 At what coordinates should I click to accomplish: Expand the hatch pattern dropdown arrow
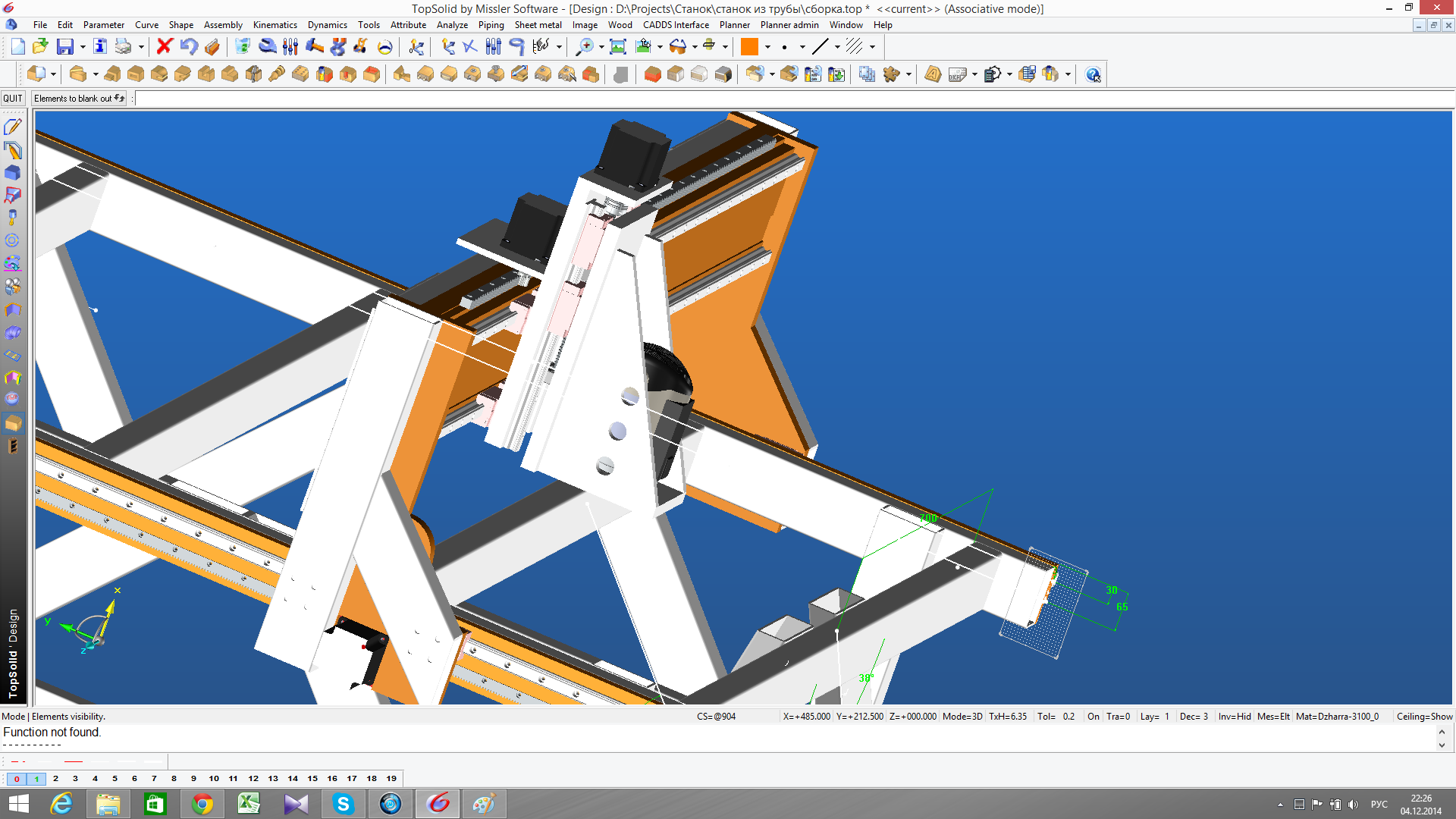pos(872,47)
